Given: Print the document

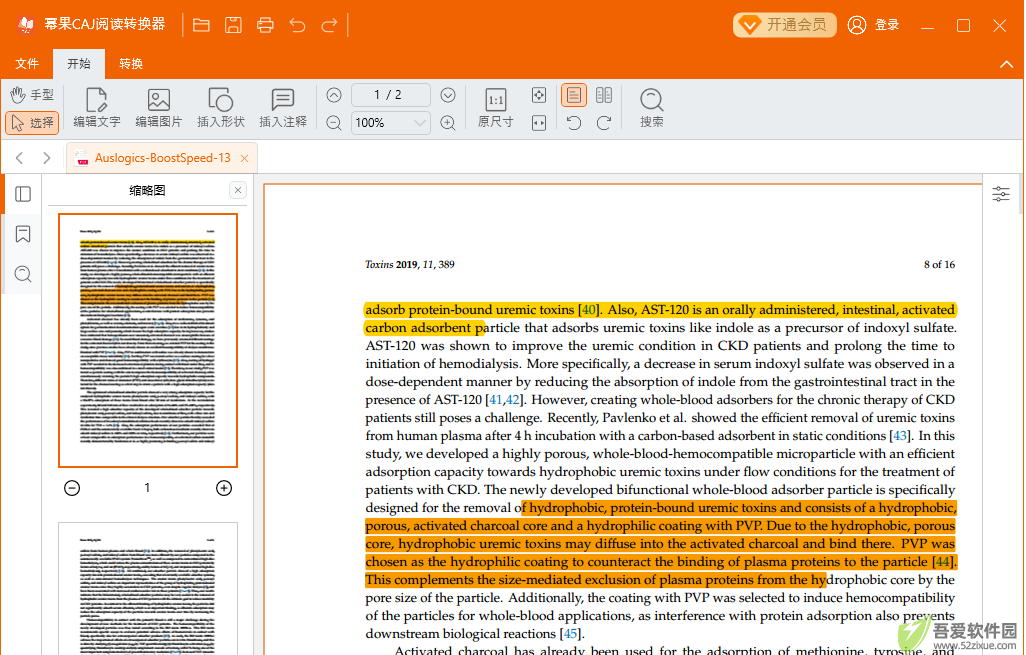Looking at the screenshot, I should click(x=265, y=25).
